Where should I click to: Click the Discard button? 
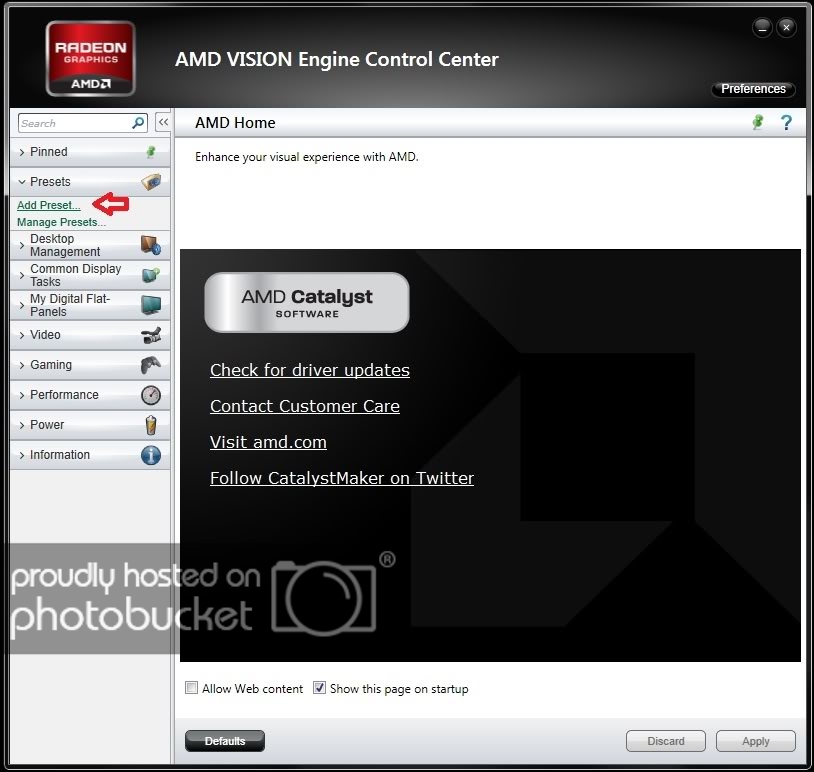(666, 741)
